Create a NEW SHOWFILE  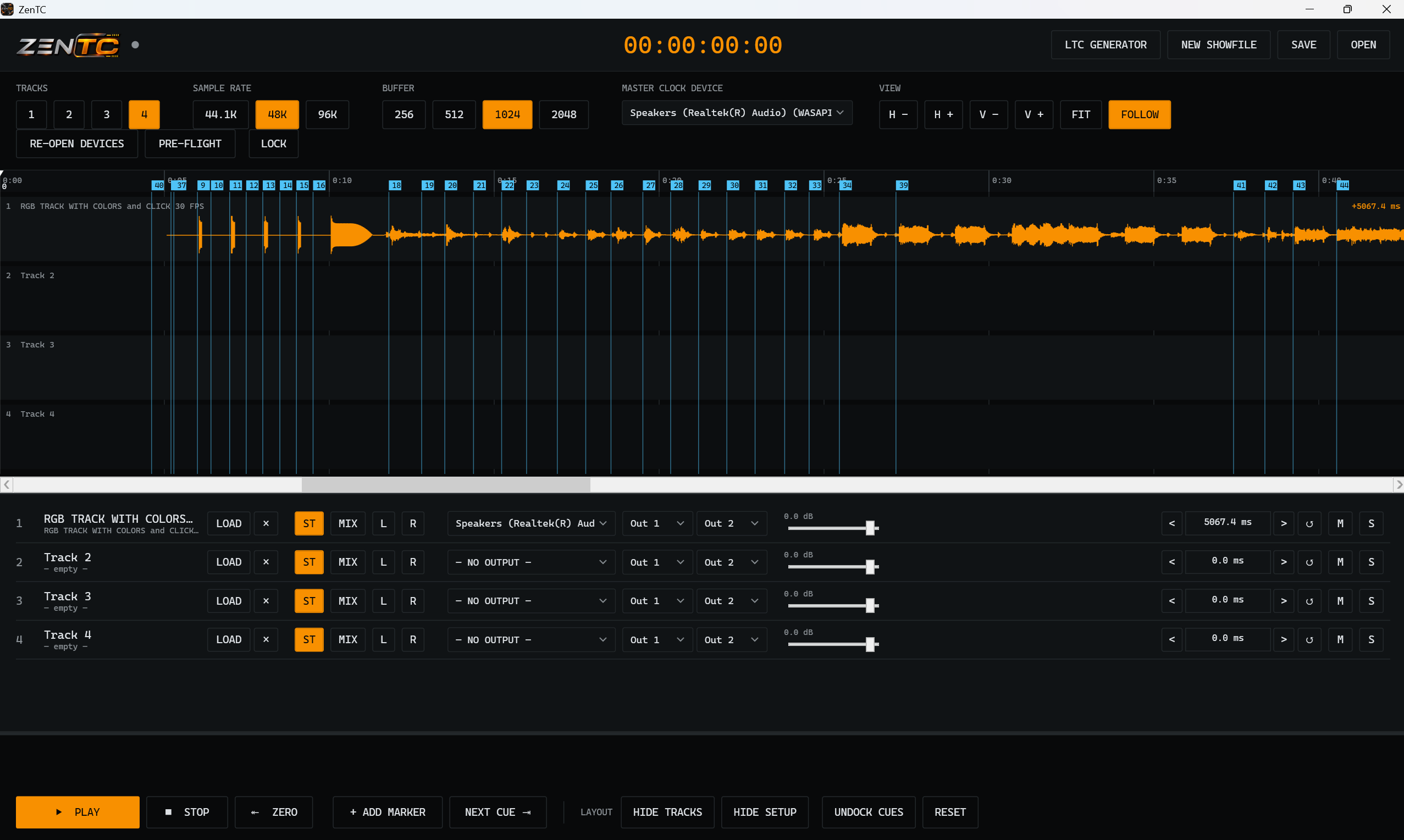click(x=1219, y=45)
